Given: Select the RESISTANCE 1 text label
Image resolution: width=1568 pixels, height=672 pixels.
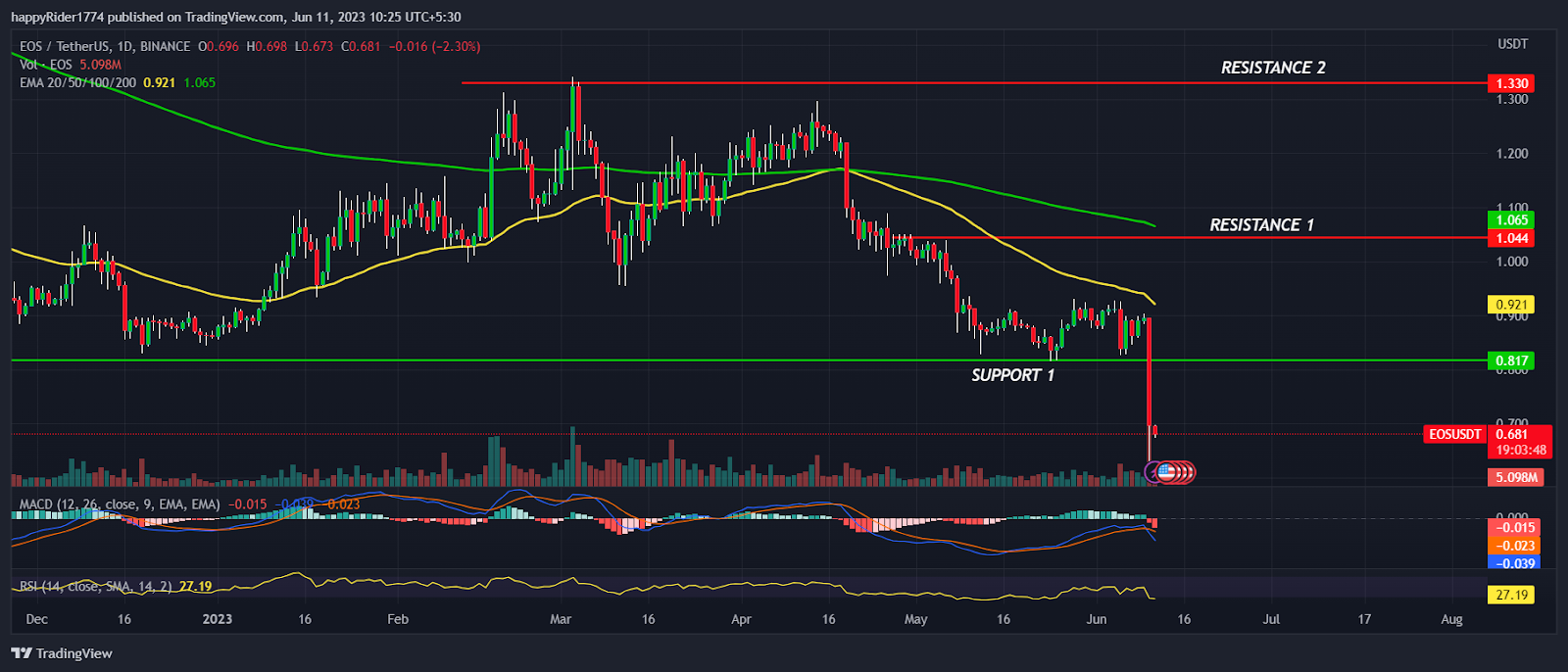Looking at the screenshot, I should tap(1261, 225).
